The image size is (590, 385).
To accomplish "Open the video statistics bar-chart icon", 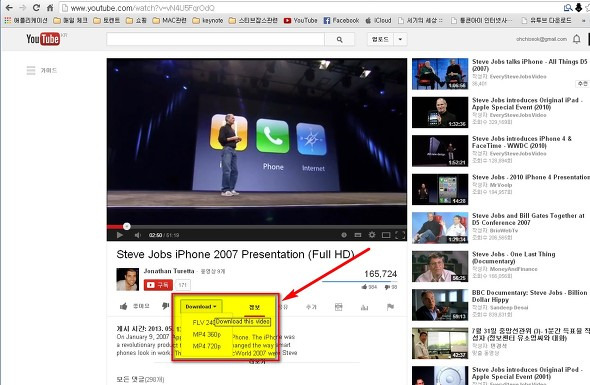I will 364,307.
